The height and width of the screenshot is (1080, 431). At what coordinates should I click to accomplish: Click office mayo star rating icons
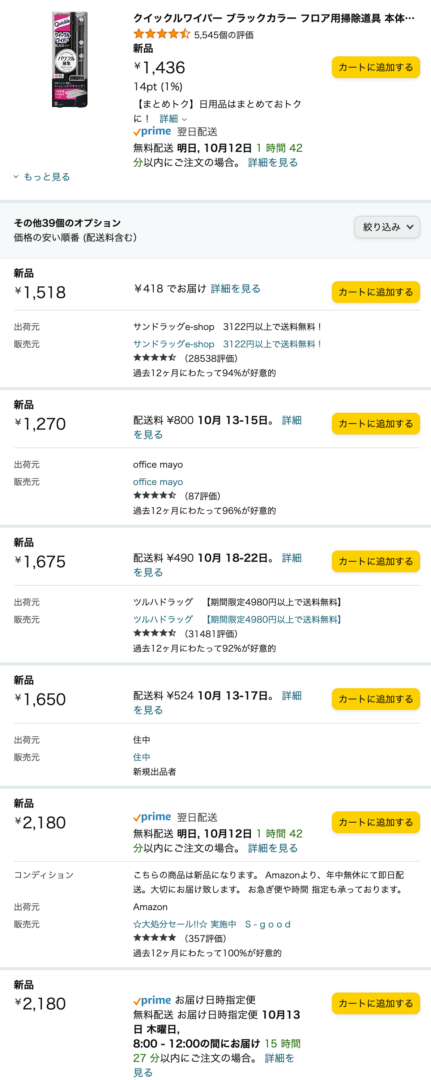[155, 496]
